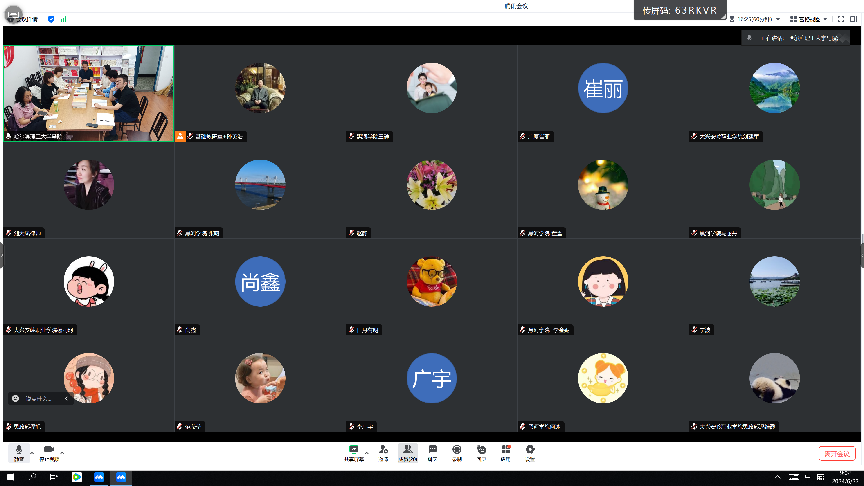Open the apps icon in toolbar
Image resolution: width=864 pixels, height=486 pixels.
pos(506,451)
